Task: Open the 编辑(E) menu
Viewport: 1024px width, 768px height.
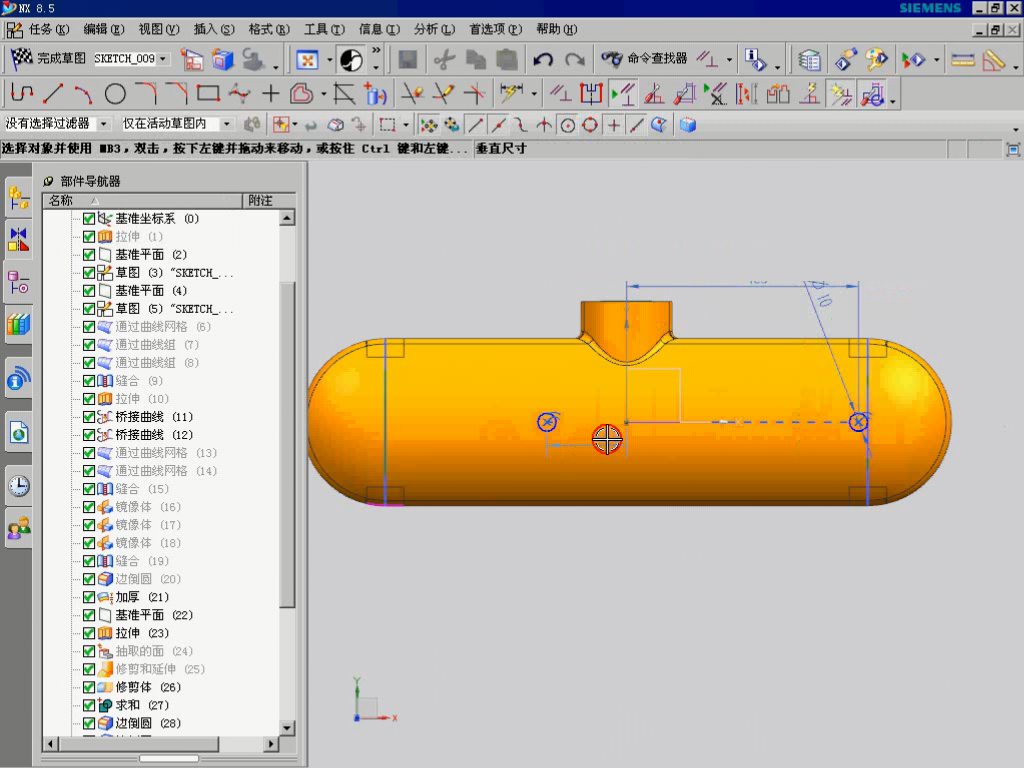Action: [104, 29]
